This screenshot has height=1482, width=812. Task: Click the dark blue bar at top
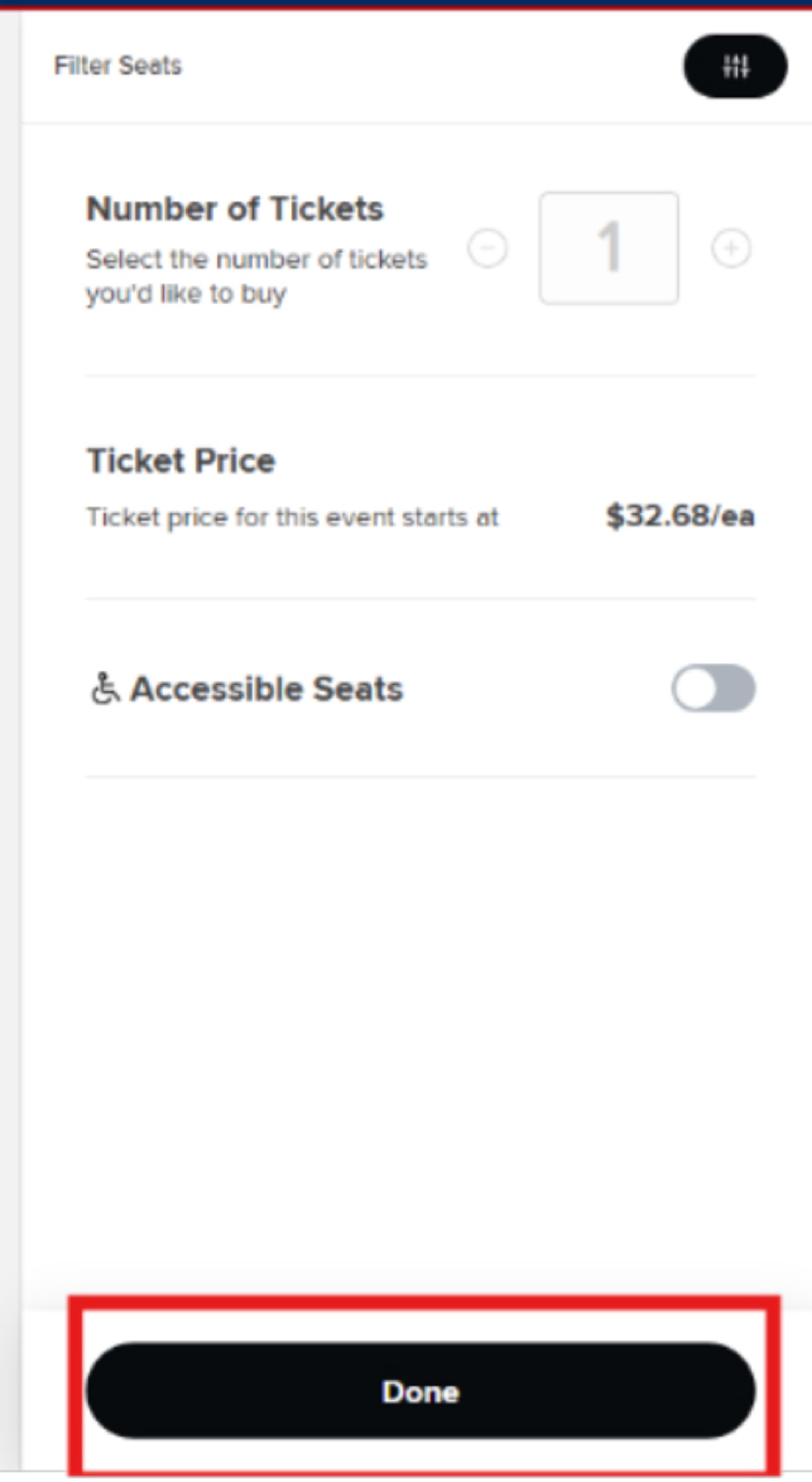406,3
